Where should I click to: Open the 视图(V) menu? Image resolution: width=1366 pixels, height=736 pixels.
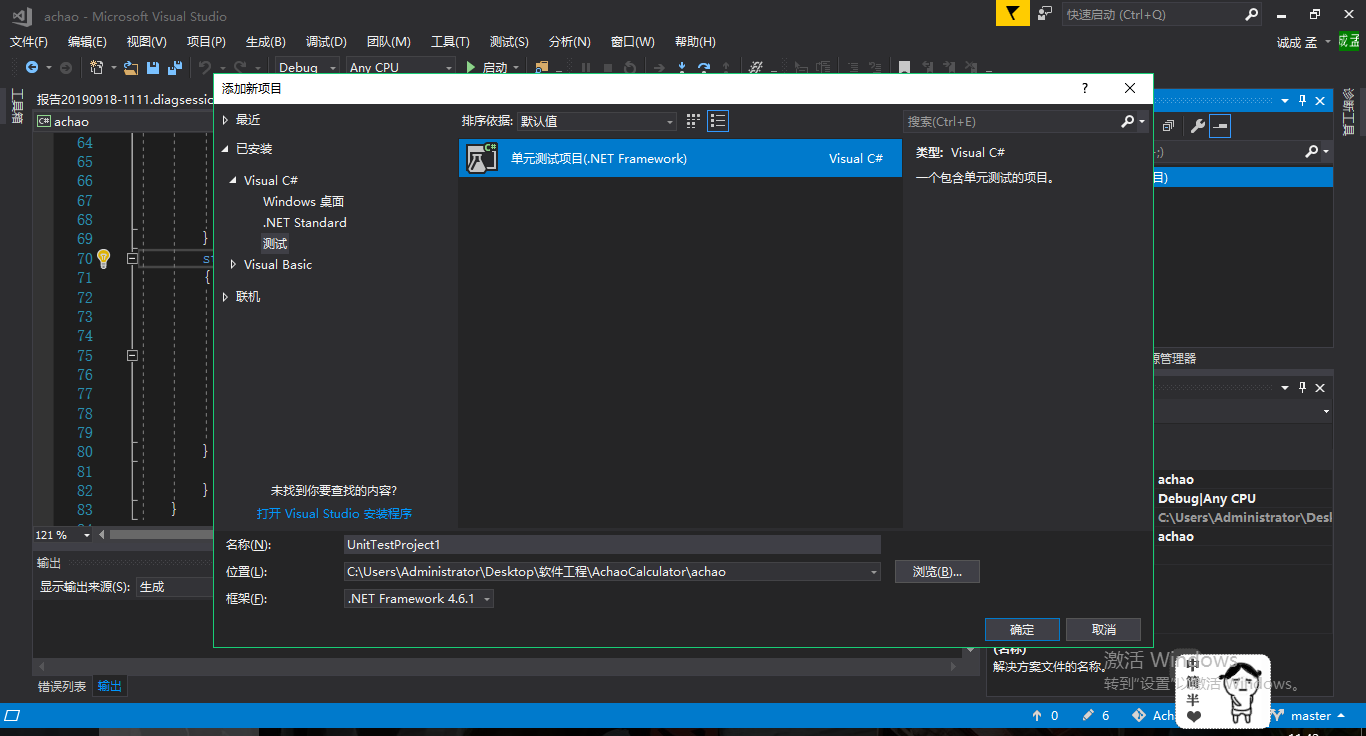[x=147, y=41]
